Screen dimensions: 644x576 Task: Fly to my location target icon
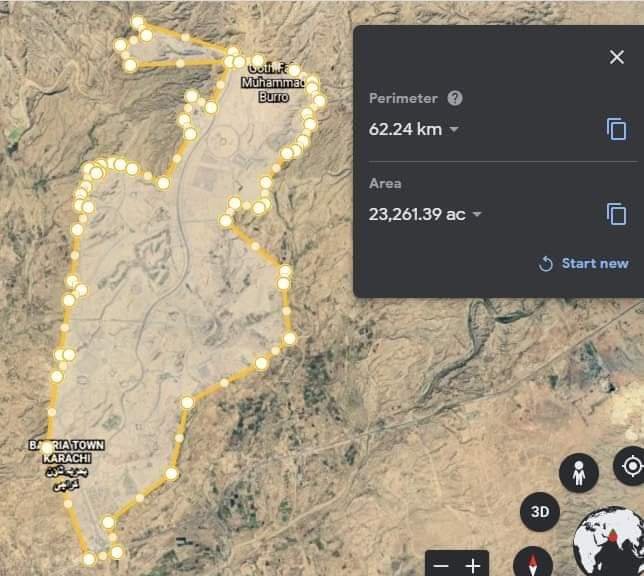pos(631,466)
